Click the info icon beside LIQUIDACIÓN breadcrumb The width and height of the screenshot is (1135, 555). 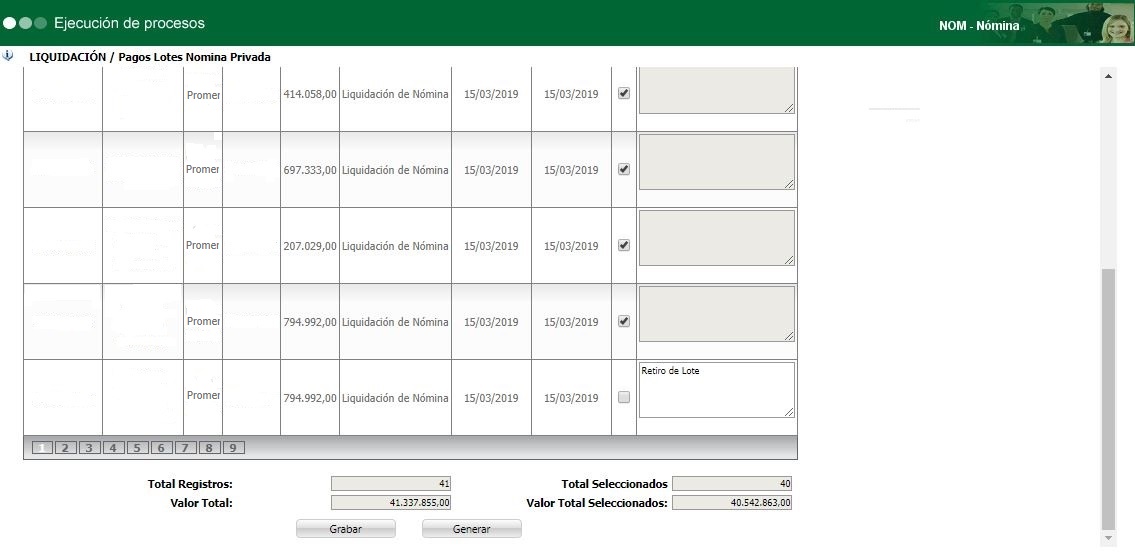point(8,56)
